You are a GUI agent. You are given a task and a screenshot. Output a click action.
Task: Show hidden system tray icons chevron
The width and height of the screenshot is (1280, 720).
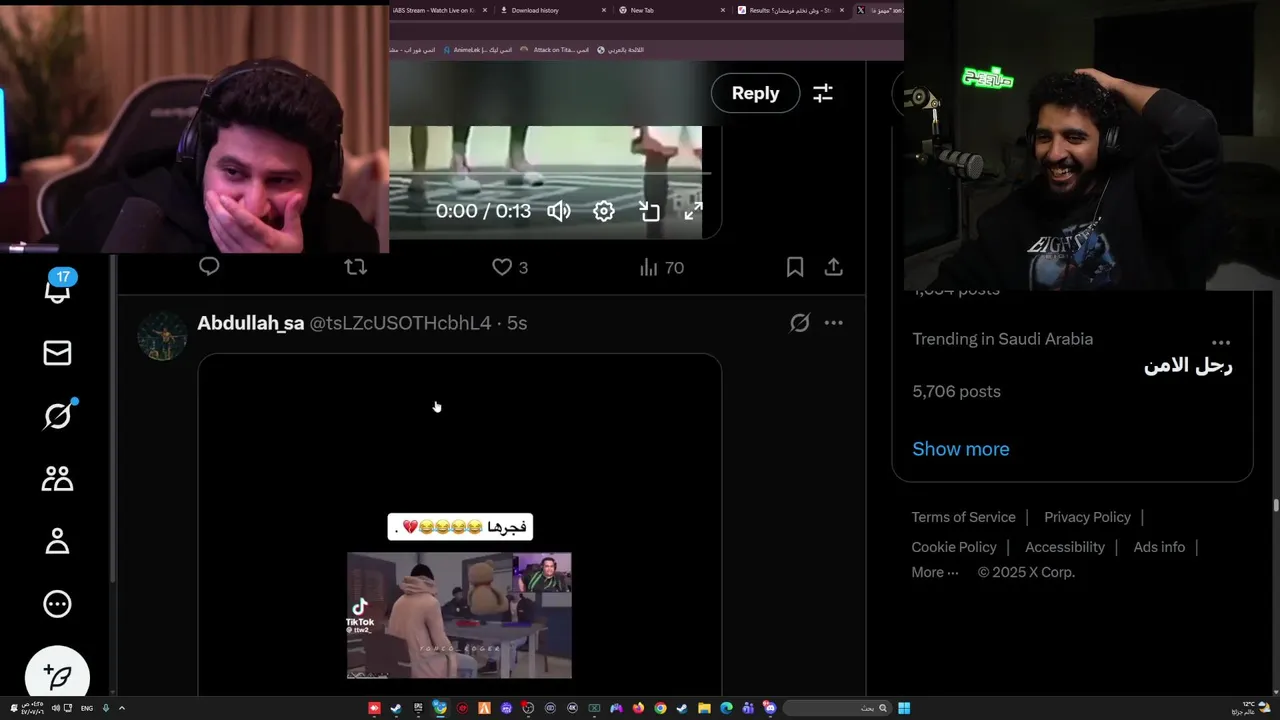tap(122, 708)
